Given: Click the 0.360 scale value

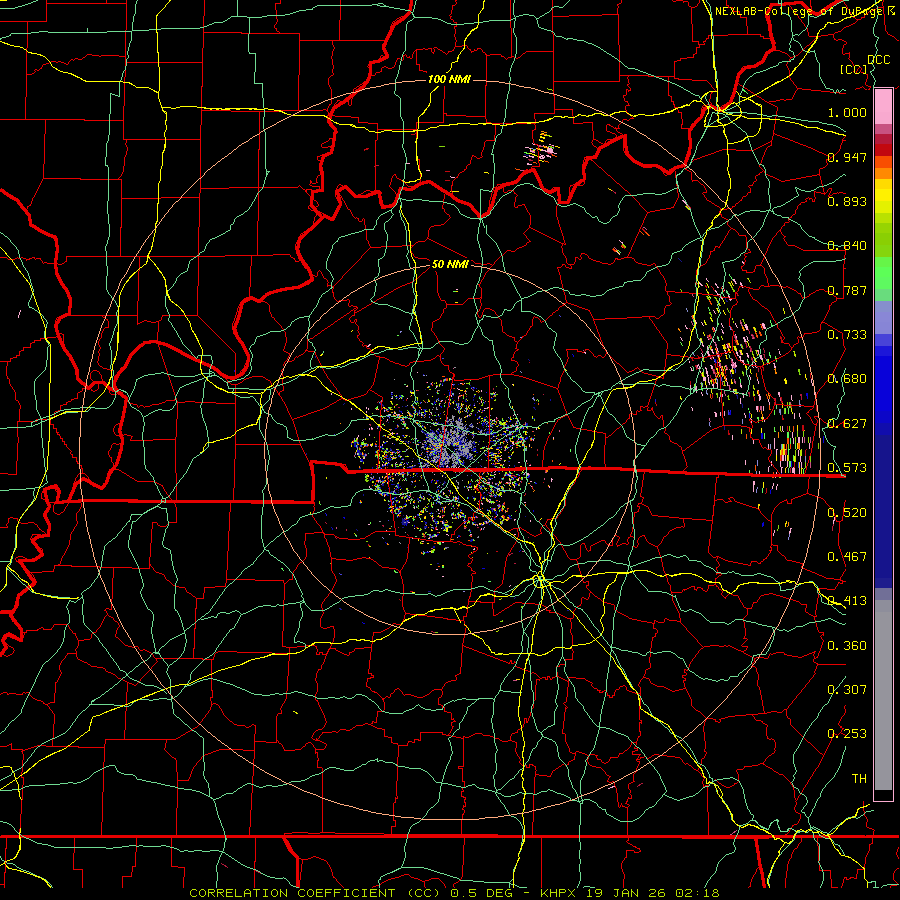Looking at the screenshot, I should pyautogui.click(x=847, y=646).
